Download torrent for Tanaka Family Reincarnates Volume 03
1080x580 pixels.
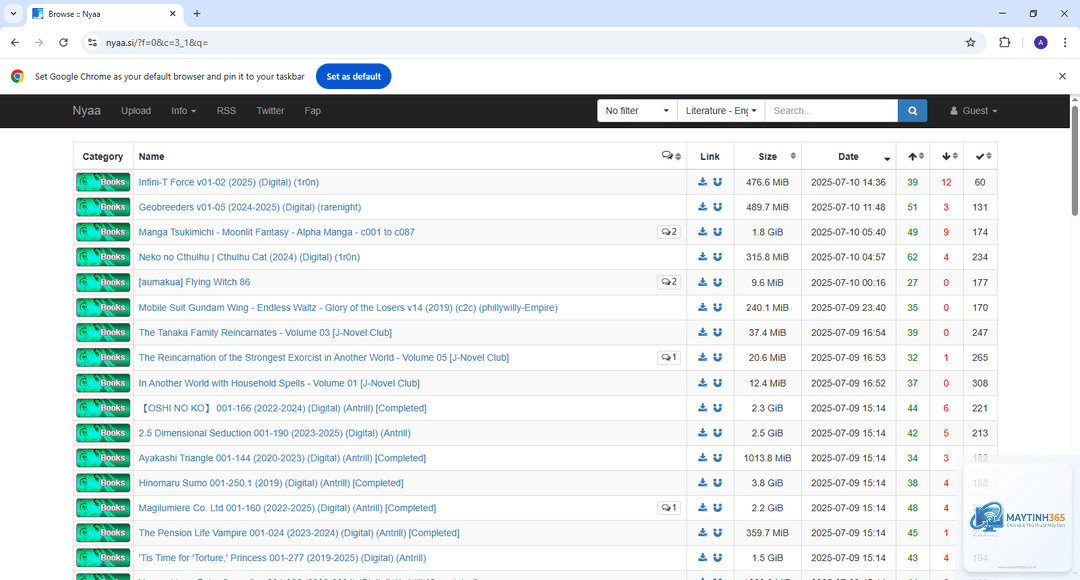(x=703, y=332)
